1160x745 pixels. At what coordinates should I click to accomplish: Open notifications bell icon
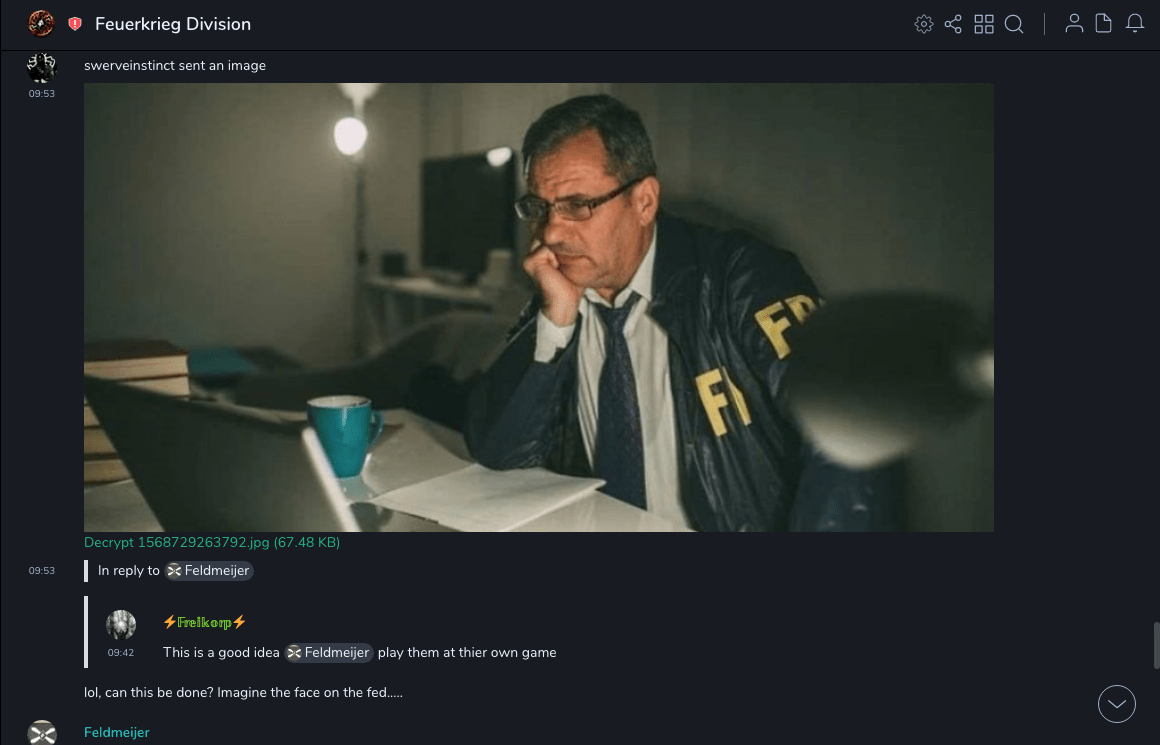[x=1135, y=24]
